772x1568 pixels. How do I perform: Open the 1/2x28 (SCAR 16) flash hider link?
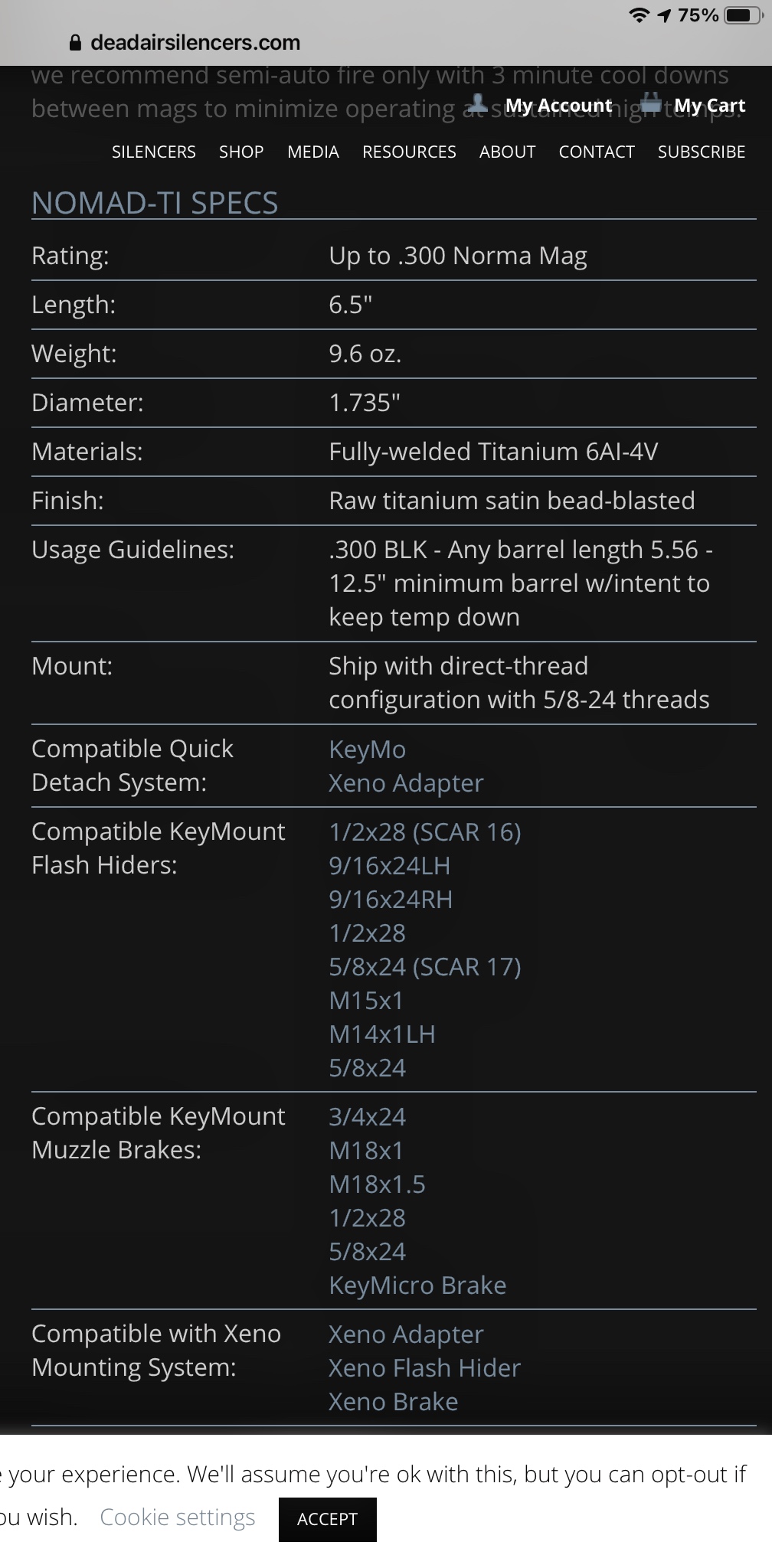(x=425, y=832)
